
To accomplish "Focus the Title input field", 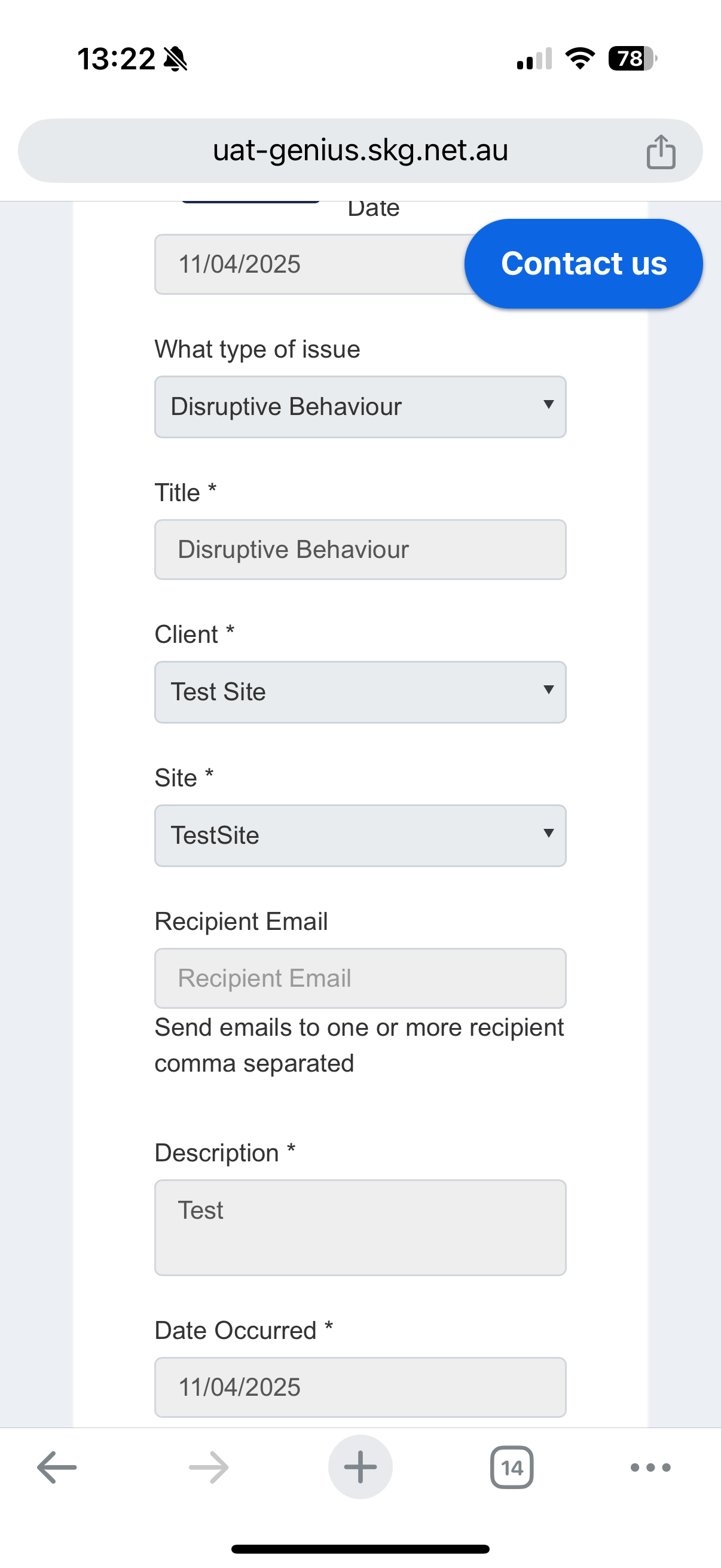I will click(x=360, y=550).
